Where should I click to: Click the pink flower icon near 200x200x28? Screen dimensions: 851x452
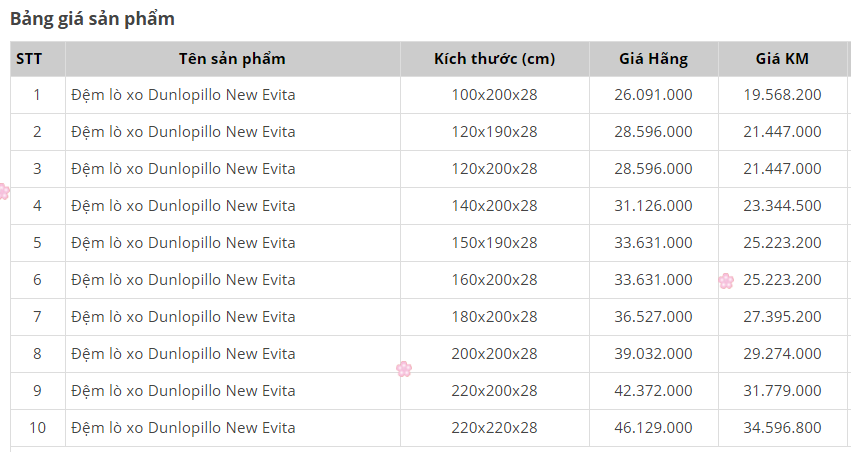(404, 369)
